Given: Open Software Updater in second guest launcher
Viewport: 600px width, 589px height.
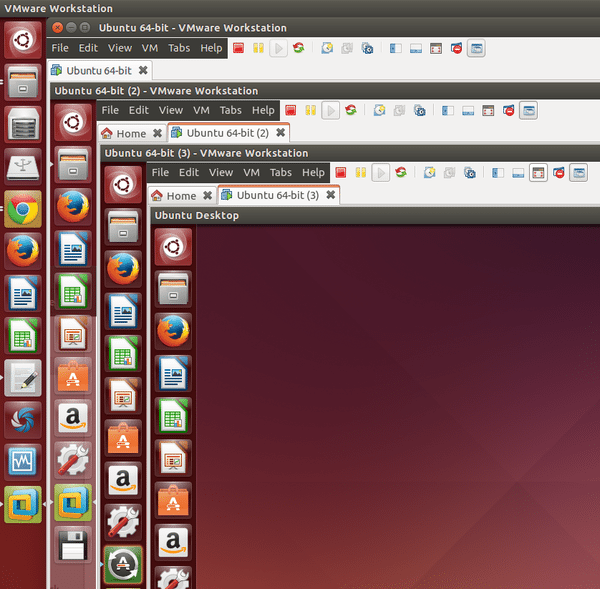Looking at the screenshot, I should (123, 564).
